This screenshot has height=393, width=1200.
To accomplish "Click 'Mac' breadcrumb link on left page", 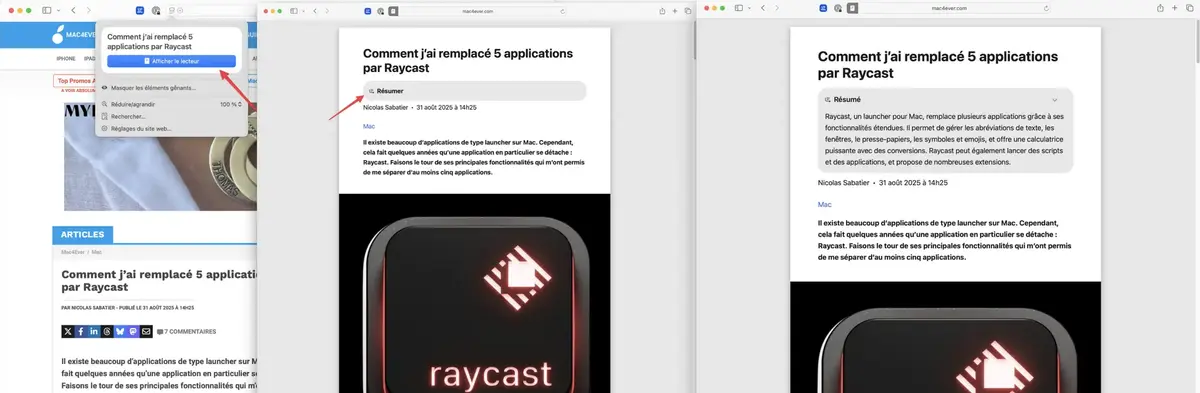I will [96, 252].
